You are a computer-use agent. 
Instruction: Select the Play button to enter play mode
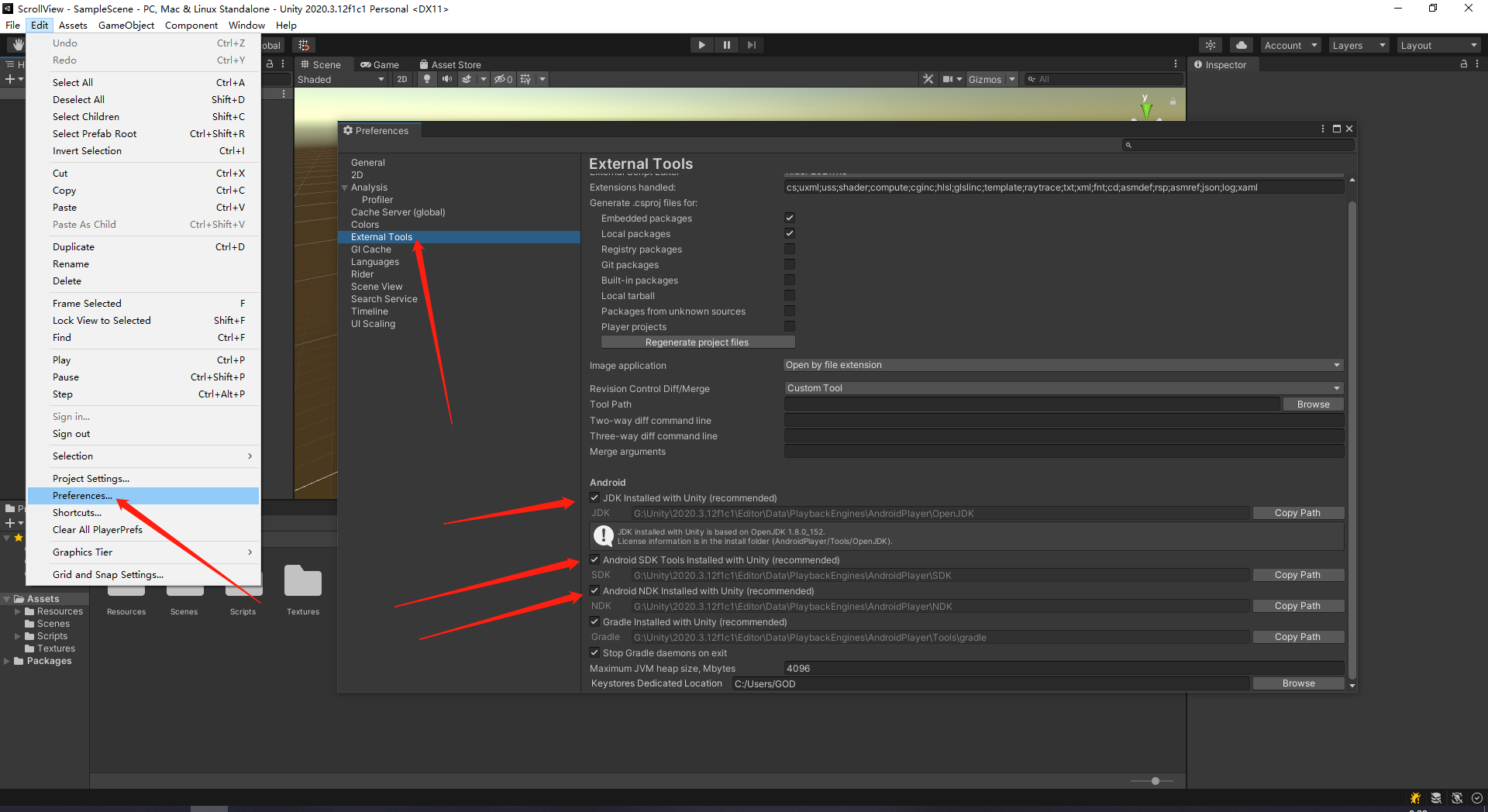[701, 44]
